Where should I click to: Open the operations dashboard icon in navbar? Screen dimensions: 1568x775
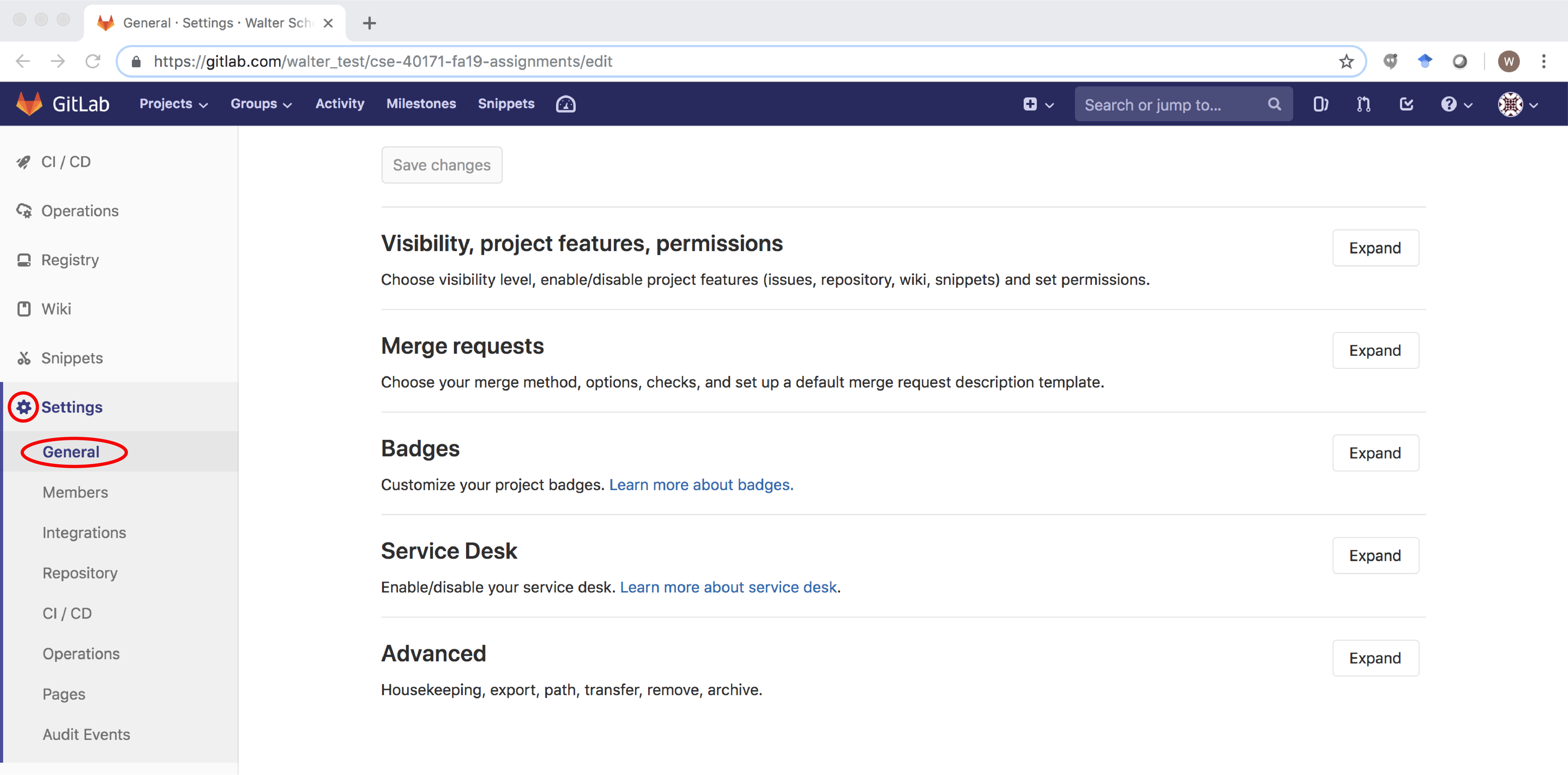pos(565,104)
